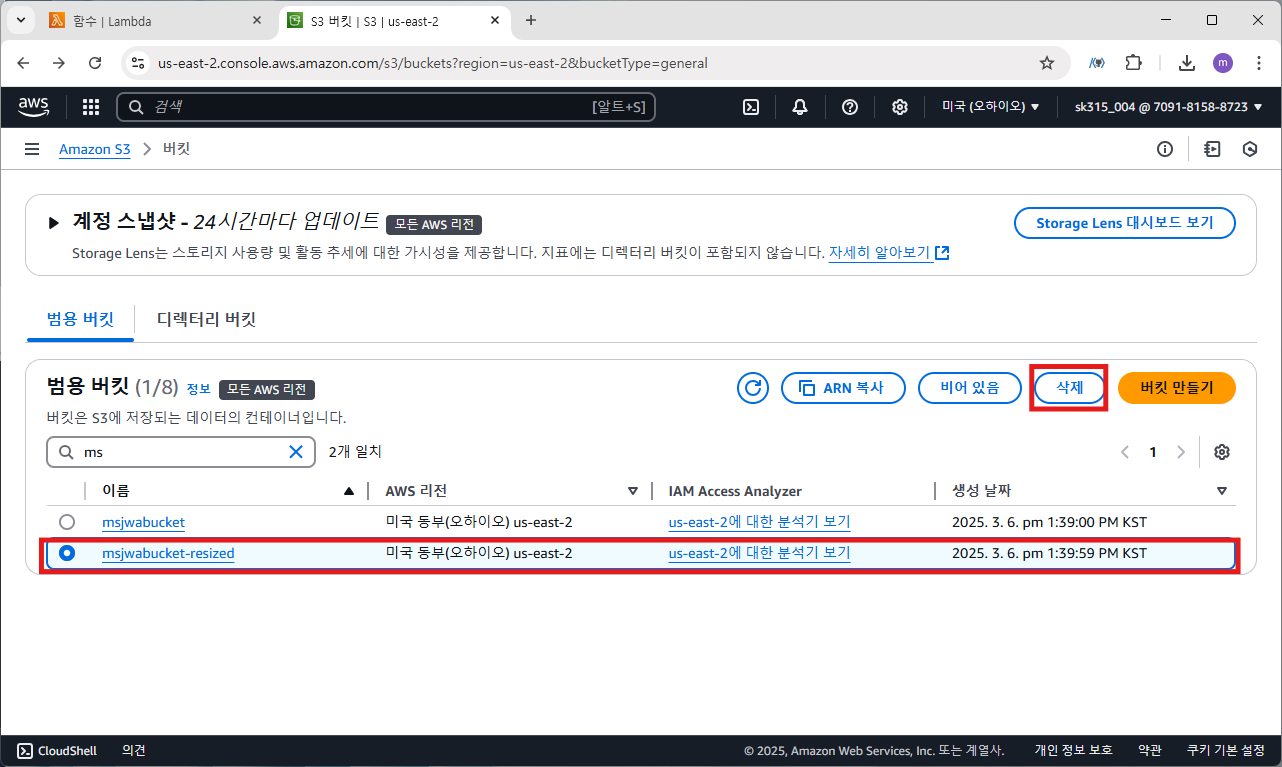Reload the browser page
This screenshot has height=767, width=1282.
[x=95, y=63]
